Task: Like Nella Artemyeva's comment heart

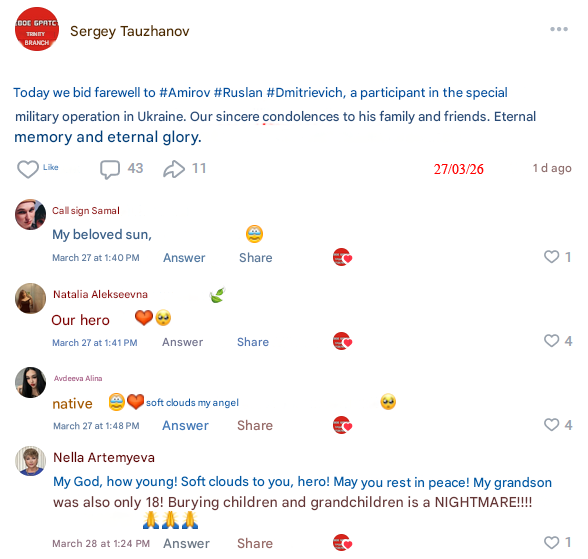Action: click(x=551, y=543)
